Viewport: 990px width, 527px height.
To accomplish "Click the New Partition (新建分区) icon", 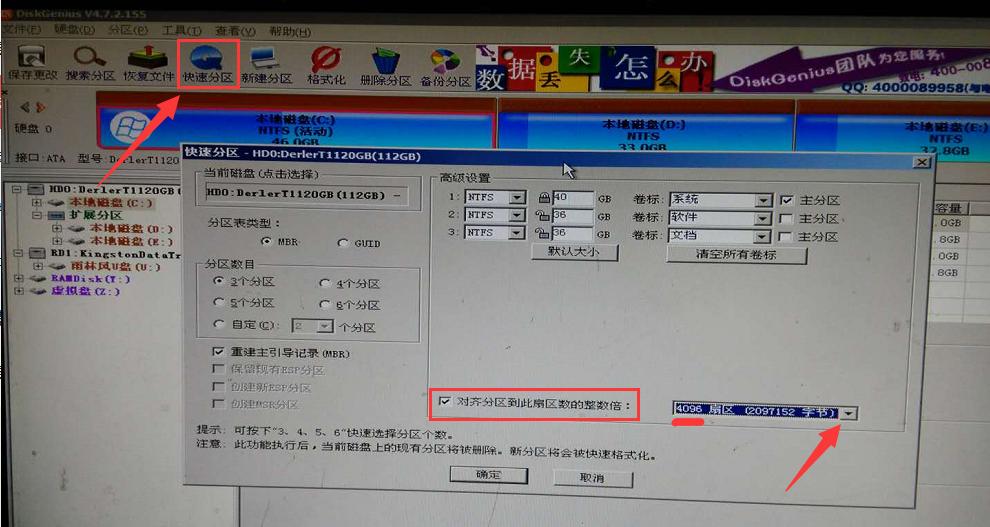I will point(266,66).
